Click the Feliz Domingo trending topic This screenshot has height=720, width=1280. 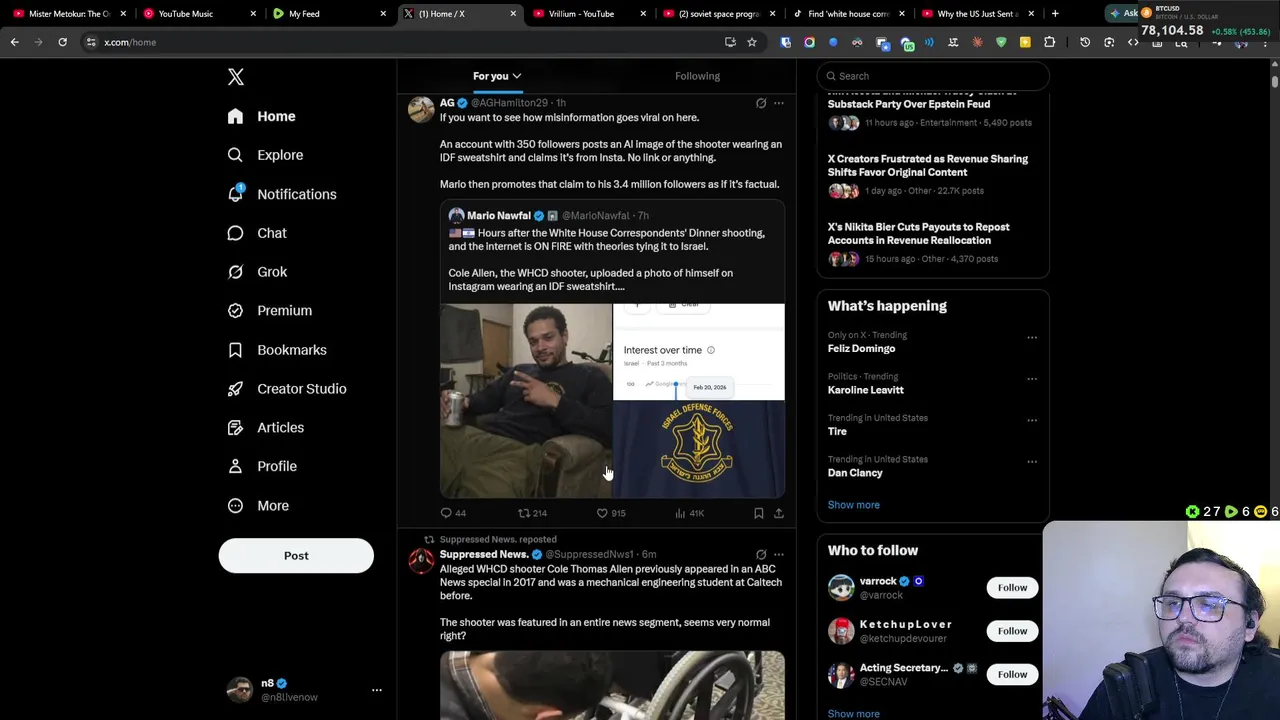(x=862, y=349)
